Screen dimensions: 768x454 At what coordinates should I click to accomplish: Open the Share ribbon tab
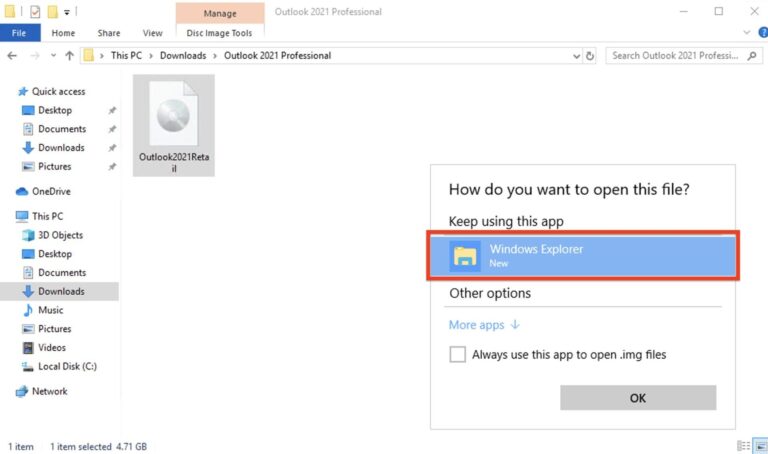[109, 33]
